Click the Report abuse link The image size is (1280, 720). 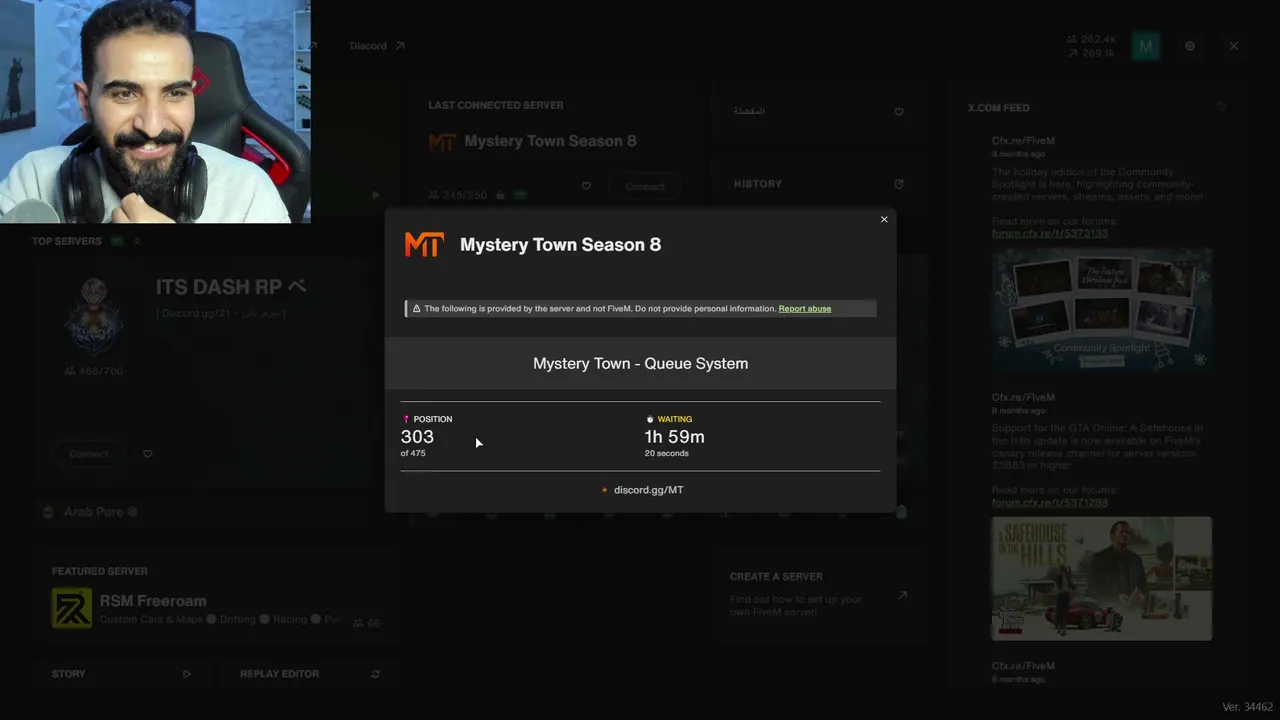point(805,308)
